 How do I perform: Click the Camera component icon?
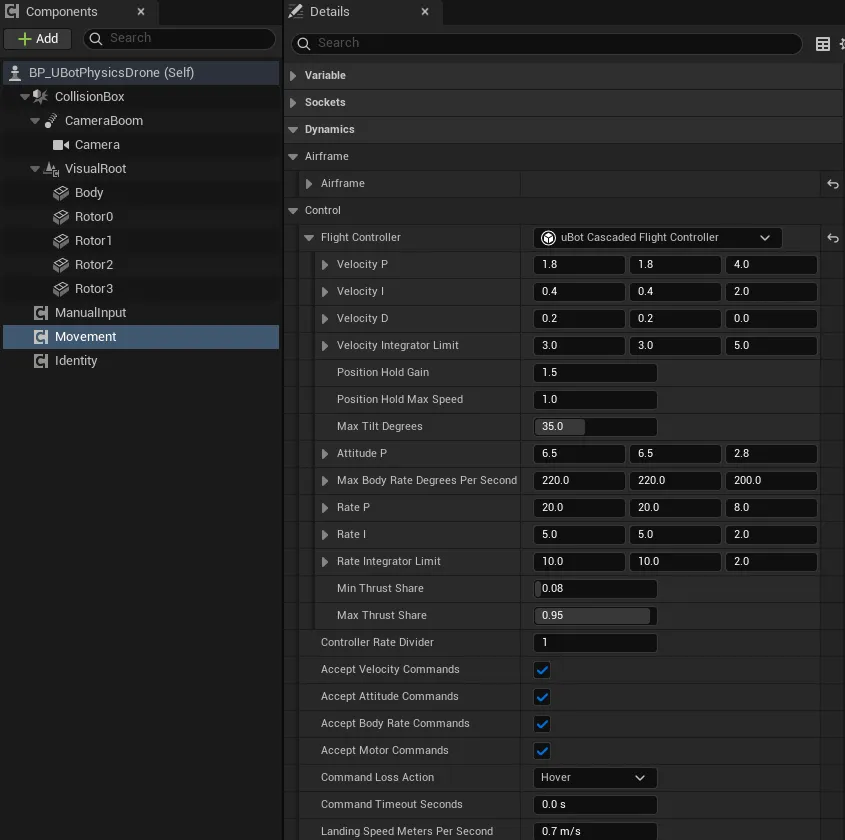[61, 145]
